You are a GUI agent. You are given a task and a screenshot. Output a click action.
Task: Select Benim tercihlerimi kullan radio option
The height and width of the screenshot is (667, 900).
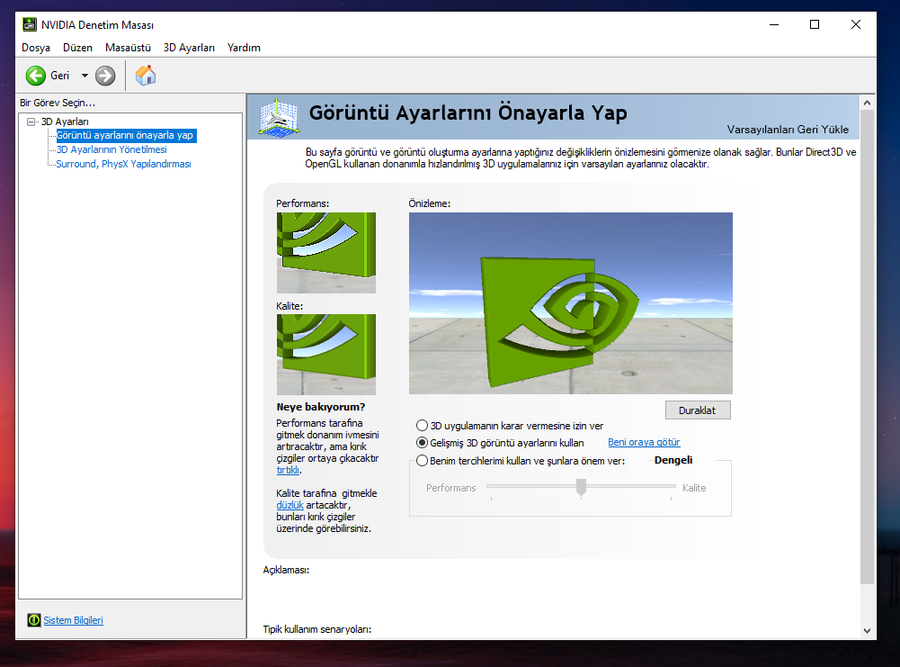coord(521,461)
